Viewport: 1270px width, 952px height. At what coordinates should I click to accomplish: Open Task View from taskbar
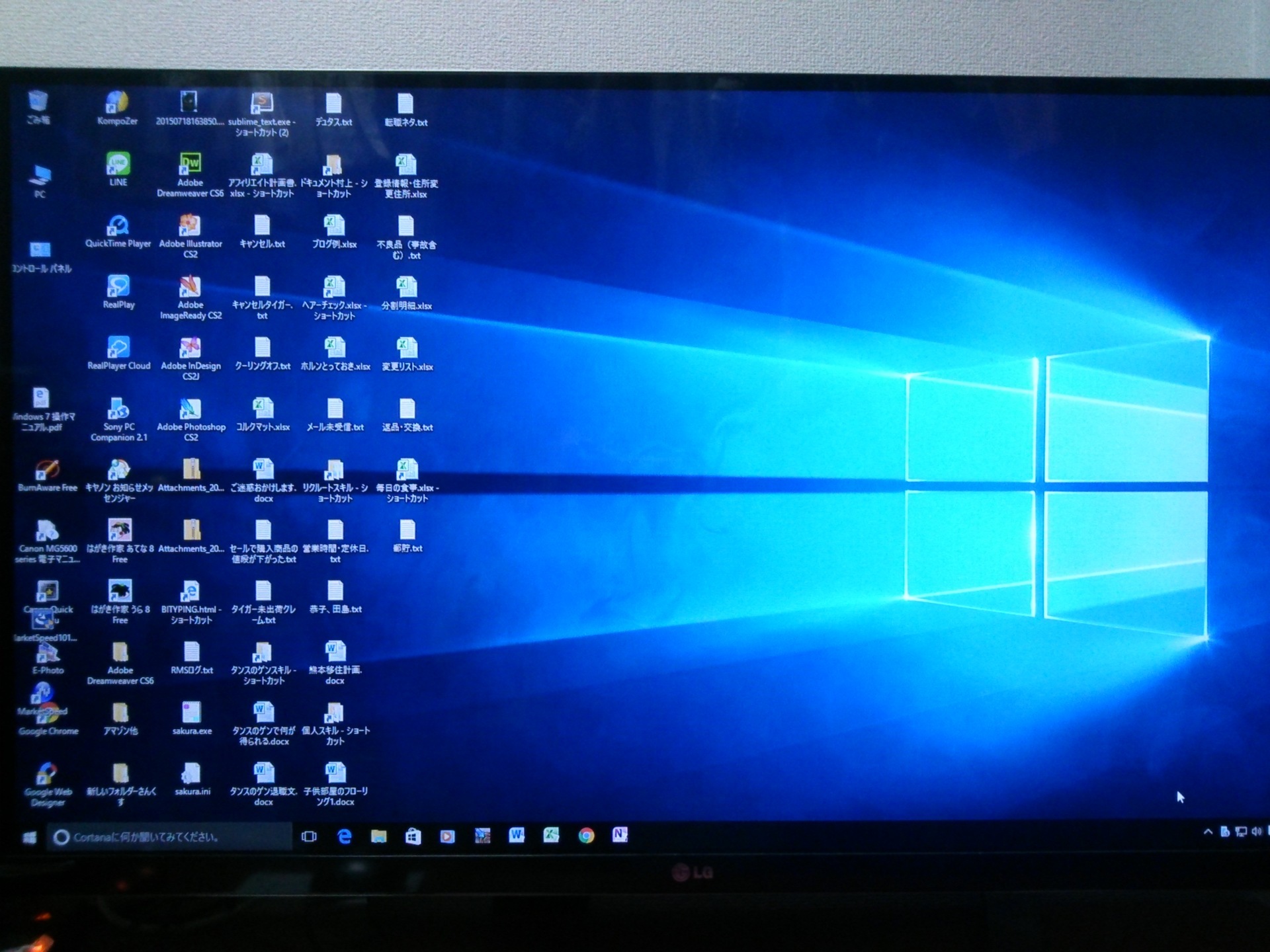click(309, 836)
